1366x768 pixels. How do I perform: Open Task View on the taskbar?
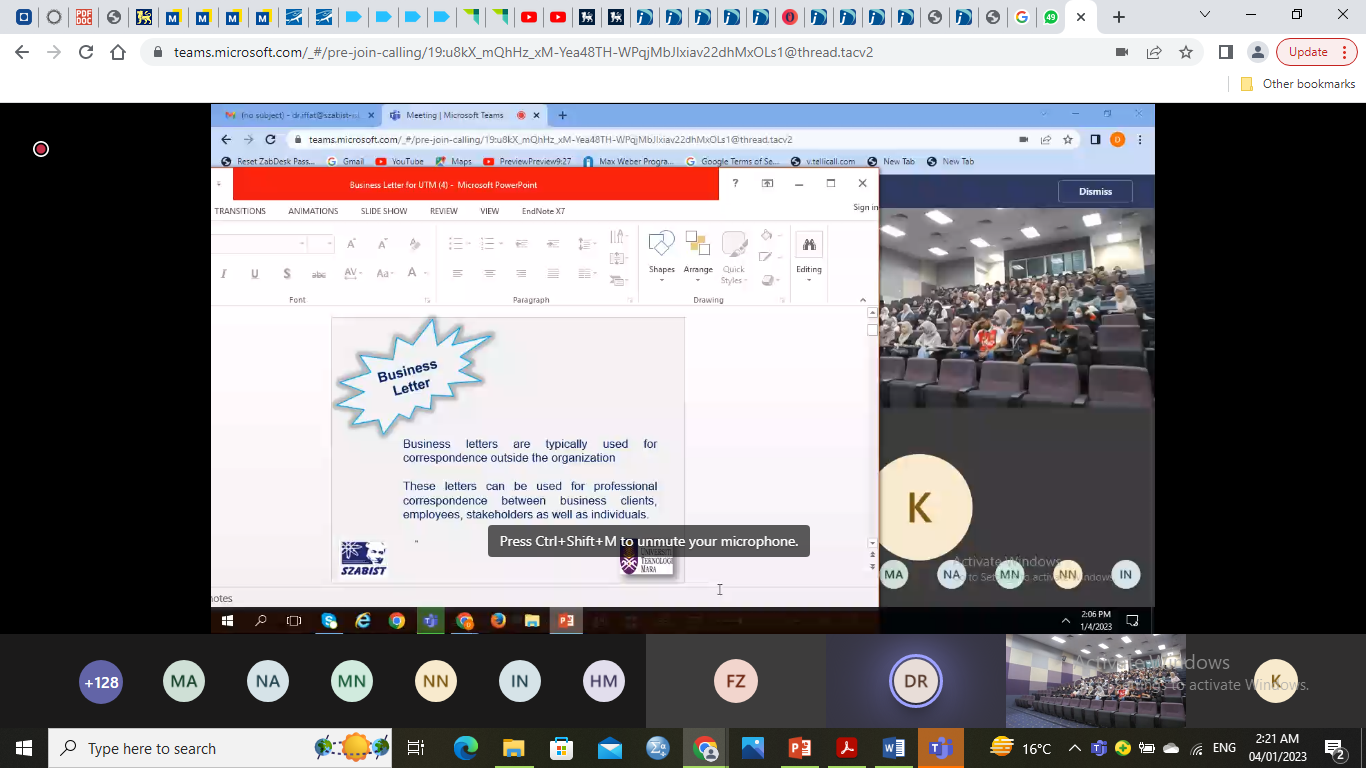416,748
